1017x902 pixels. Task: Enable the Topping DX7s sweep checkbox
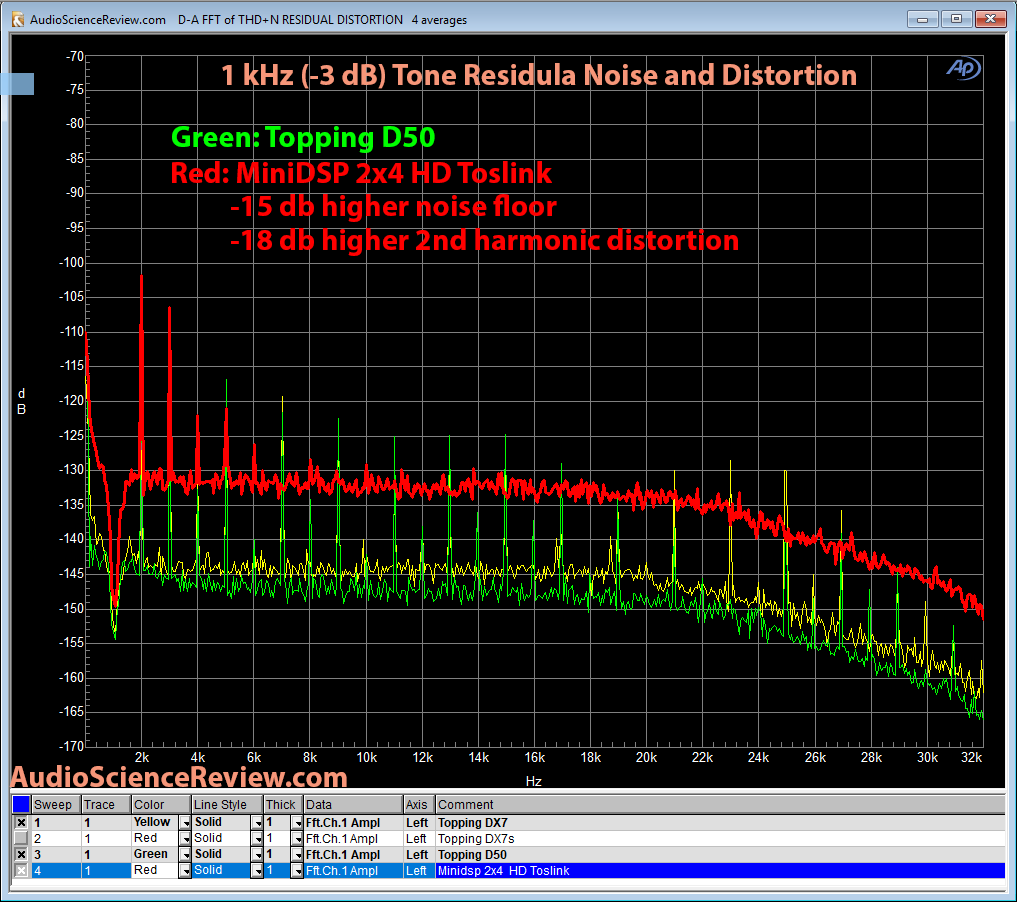pyautogui.click(x=21, y=838)
